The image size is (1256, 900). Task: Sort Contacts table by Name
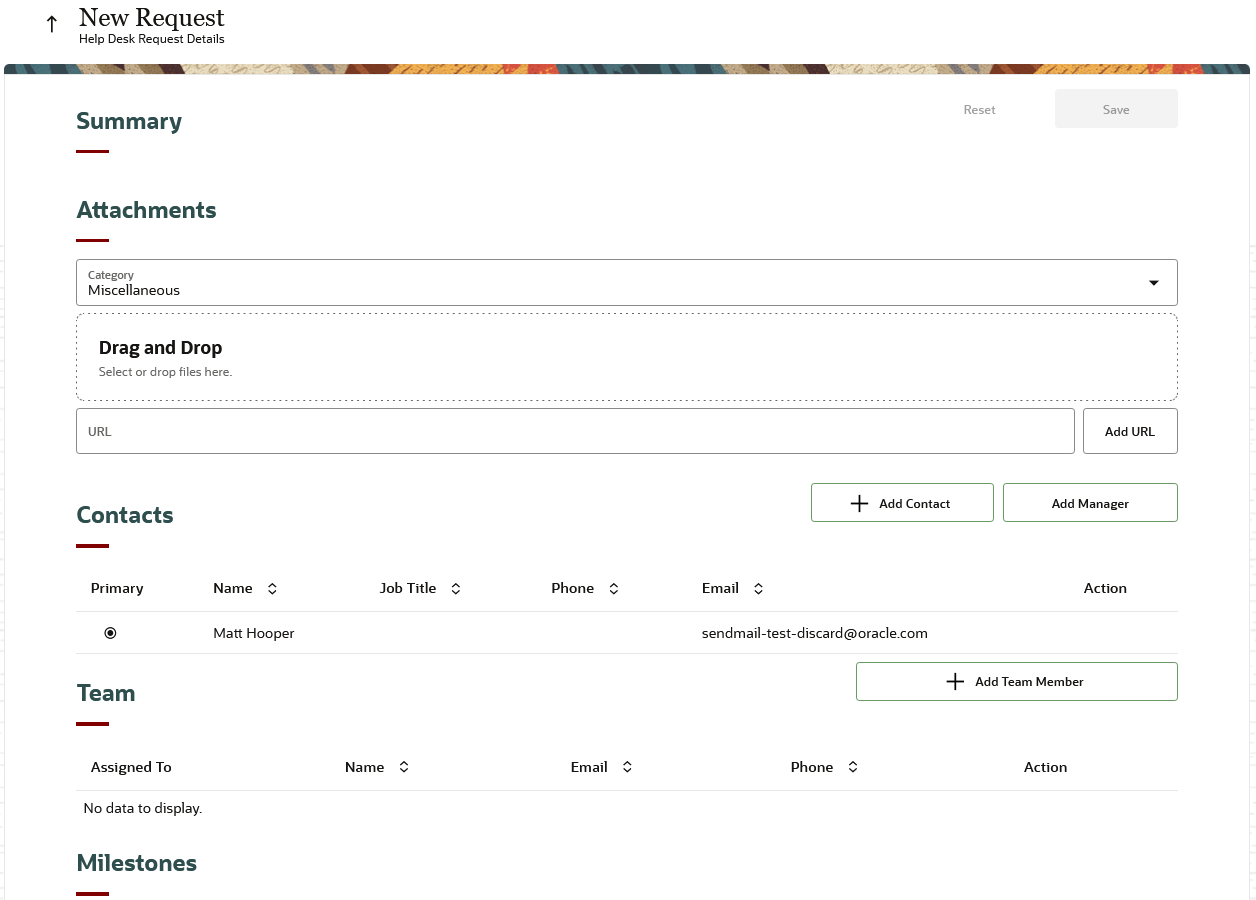(x=272, y=589)
